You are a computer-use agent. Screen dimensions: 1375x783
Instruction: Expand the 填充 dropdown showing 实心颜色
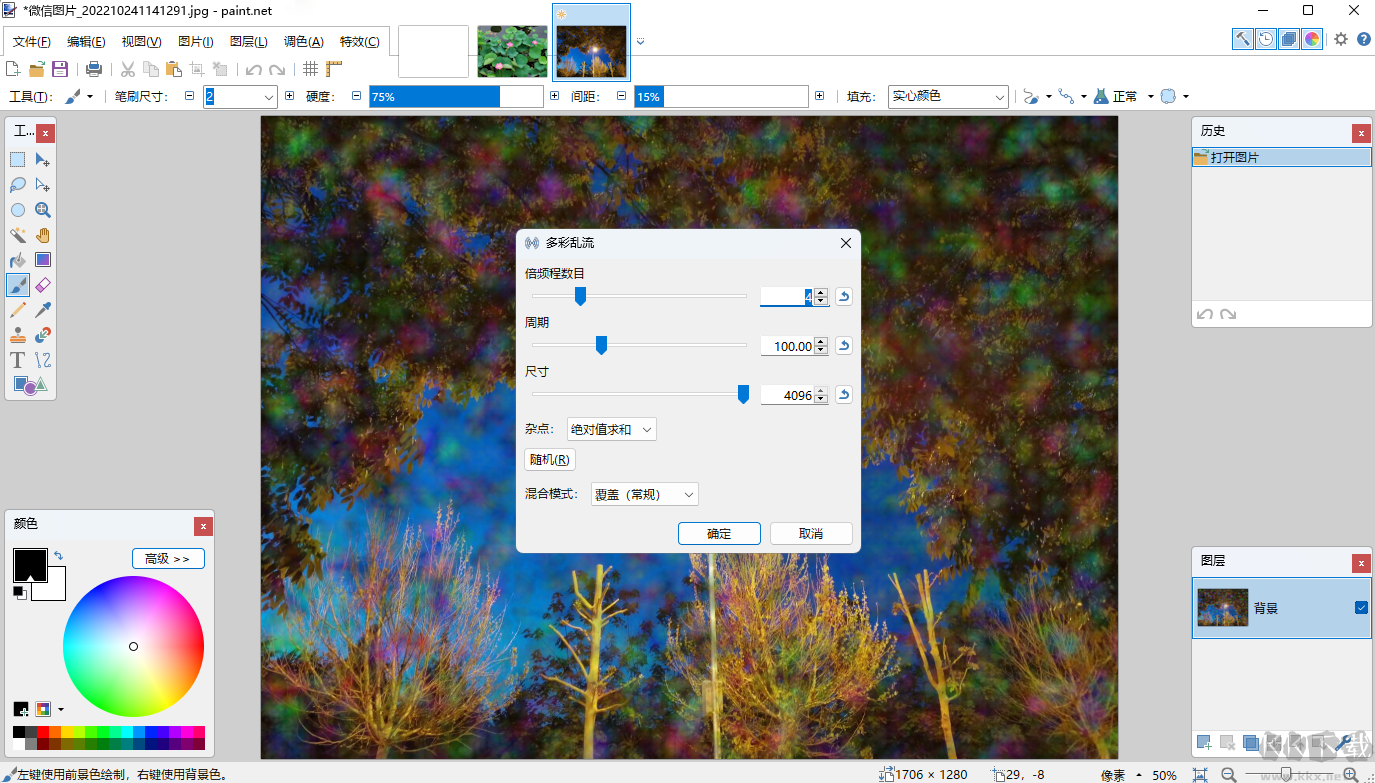tap(946, 96)
